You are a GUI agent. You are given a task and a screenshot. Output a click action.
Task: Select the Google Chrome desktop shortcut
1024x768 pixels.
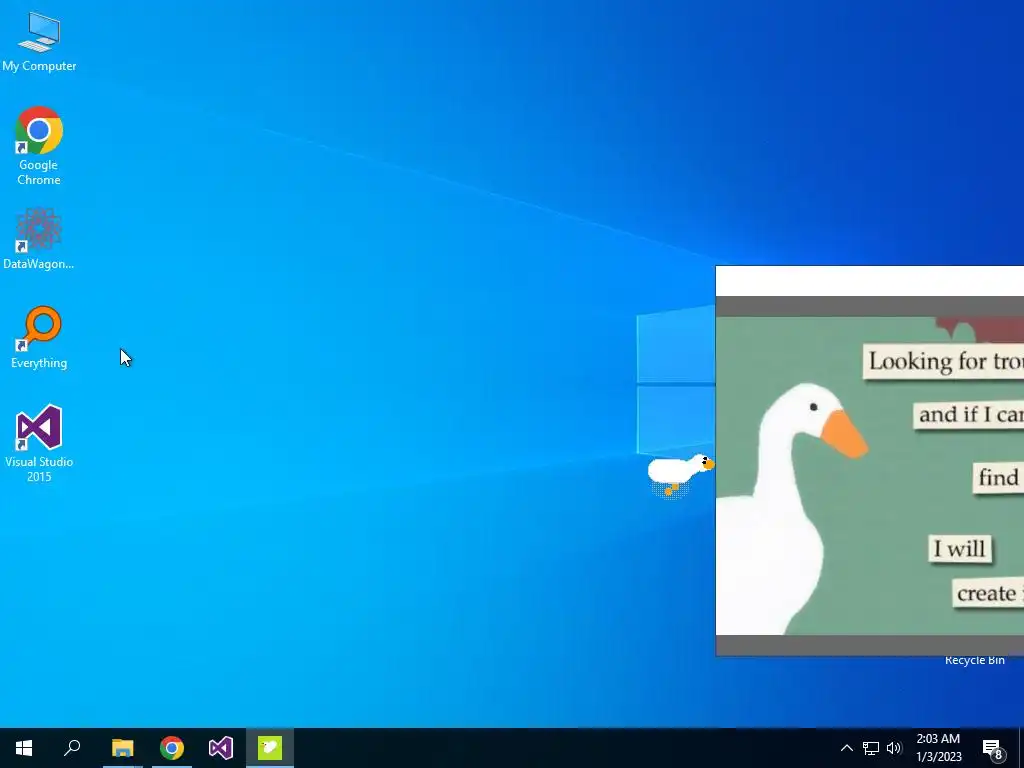39,146
